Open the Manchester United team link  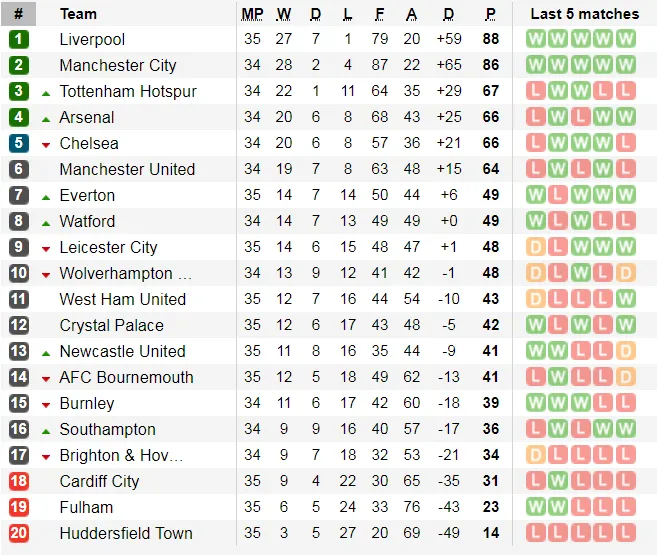click(x=127, y=169)
